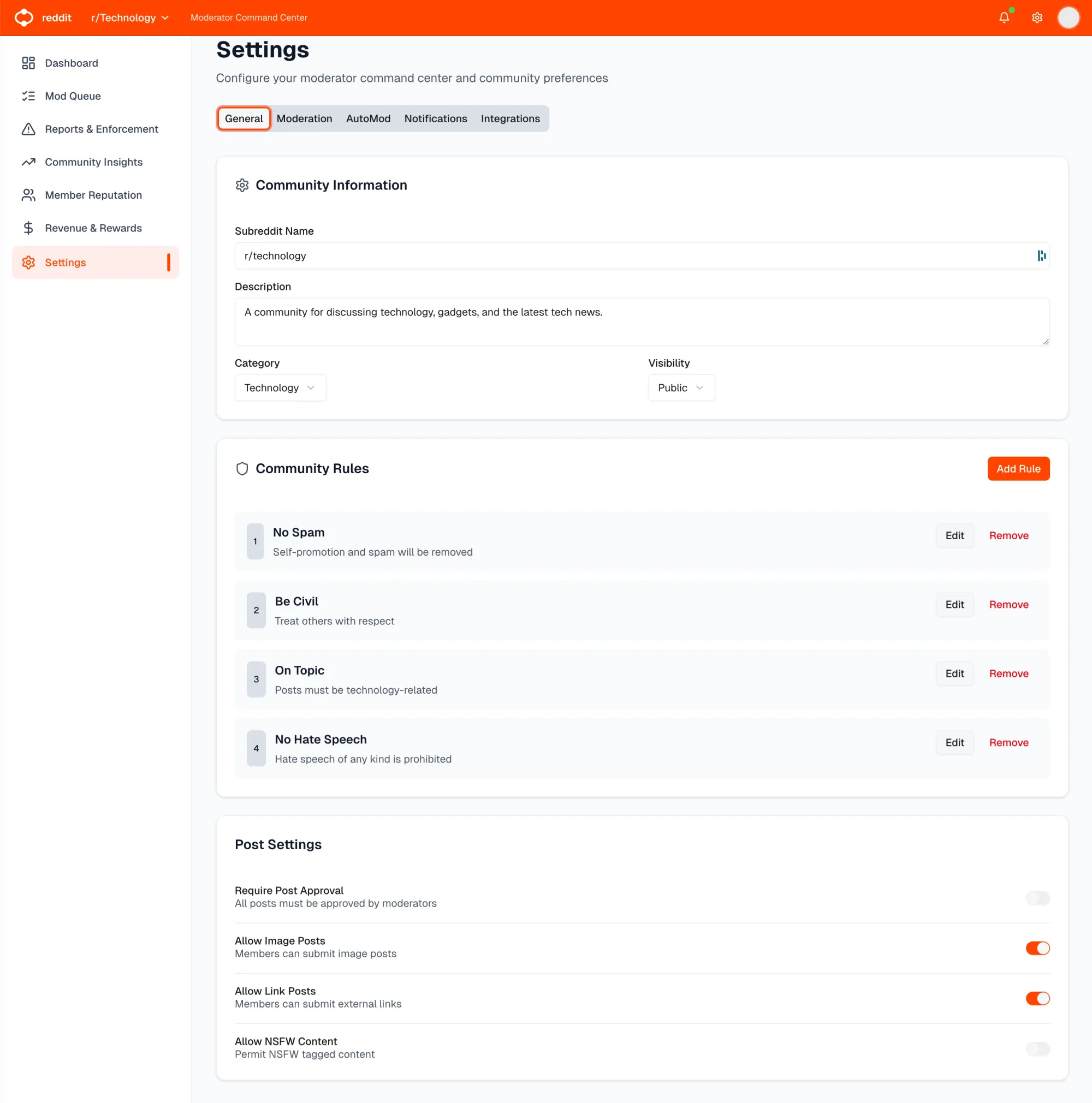Viewport: 1092px width, 1103px height.
Task: Click the Add Rule button
Action: click(1018, 468)
